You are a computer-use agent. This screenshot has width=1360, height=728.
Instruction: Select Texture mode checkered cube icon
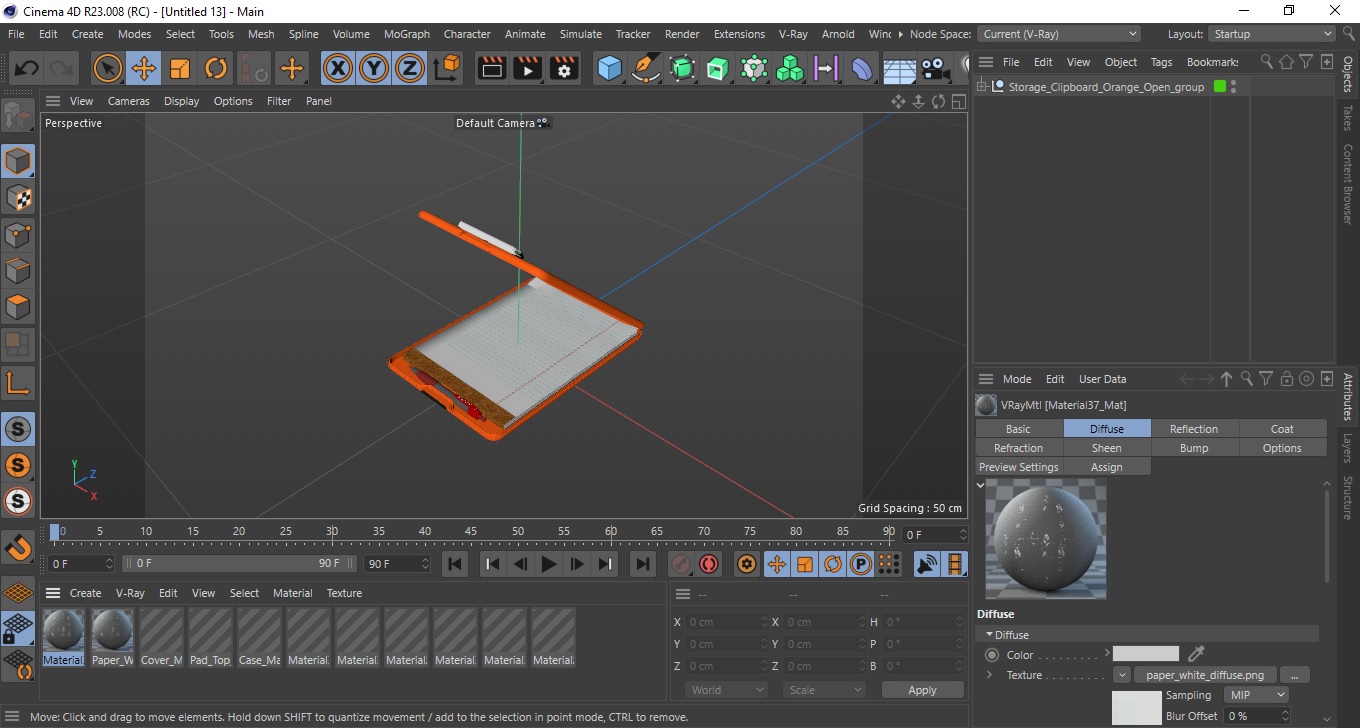click(18, 198)
